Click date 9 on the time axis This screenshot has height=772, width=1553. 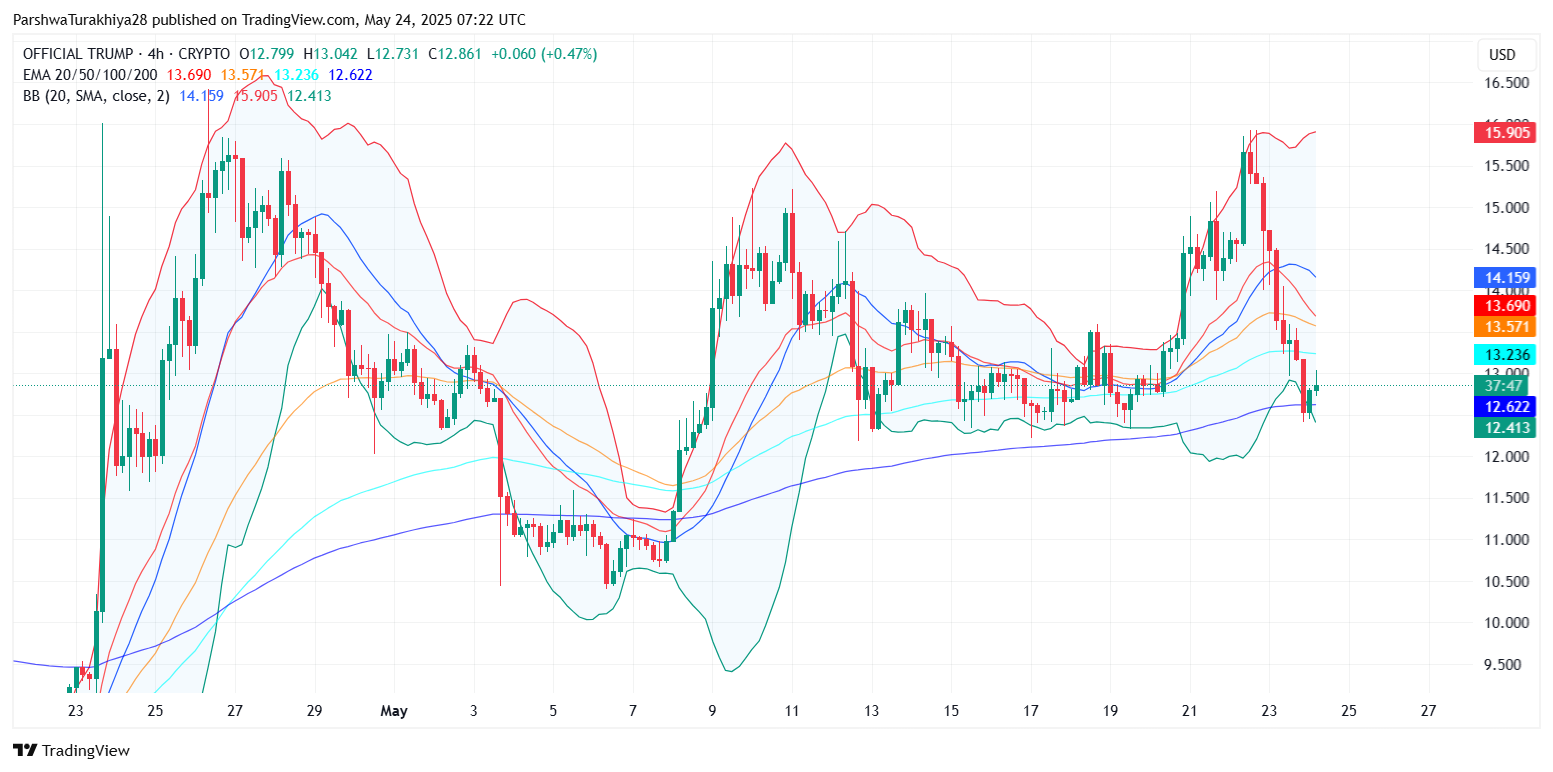[x=712, y=712]
